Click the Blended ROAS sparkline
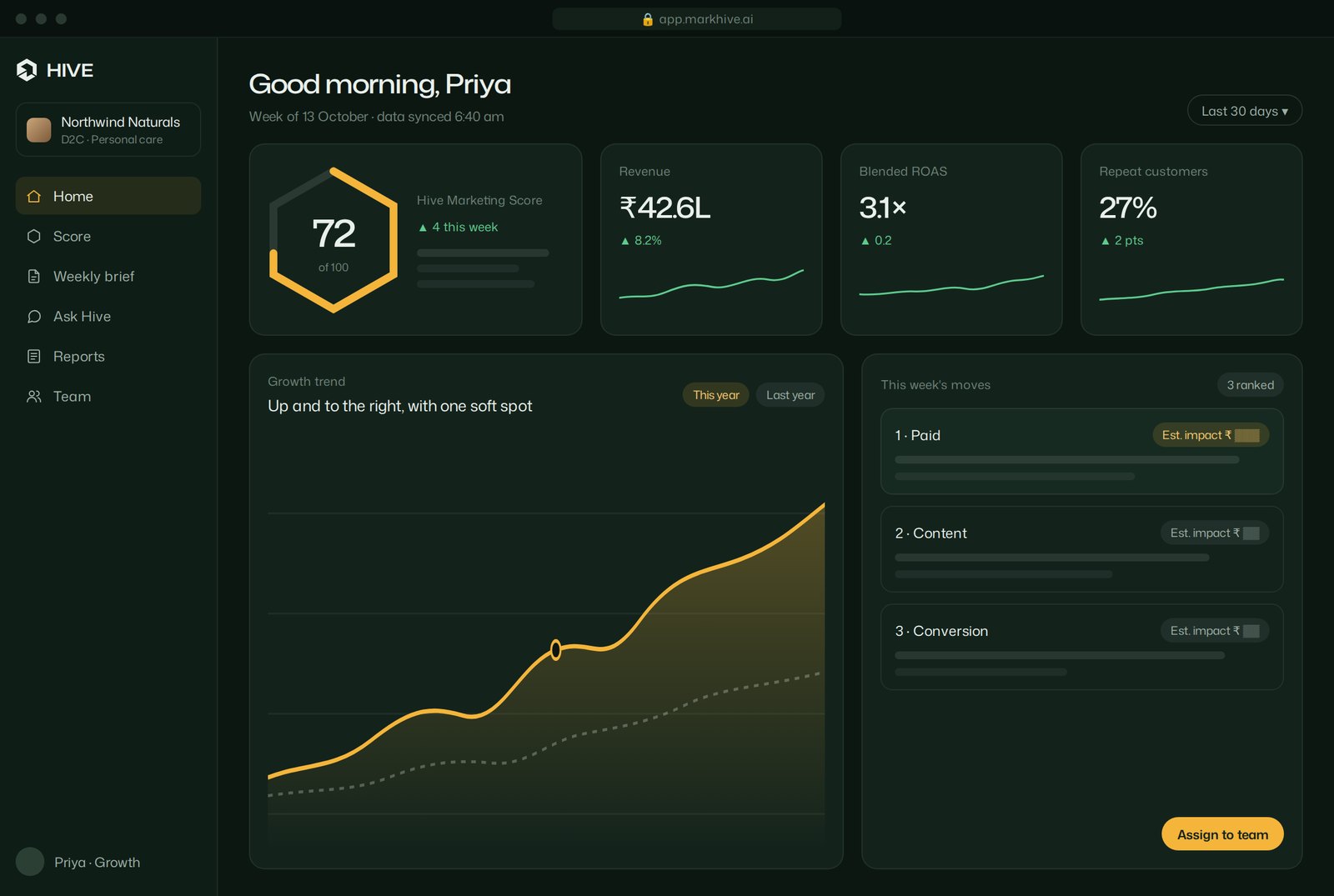The width and height of the screenshot is (1334, 896). [x=951, y=285]
